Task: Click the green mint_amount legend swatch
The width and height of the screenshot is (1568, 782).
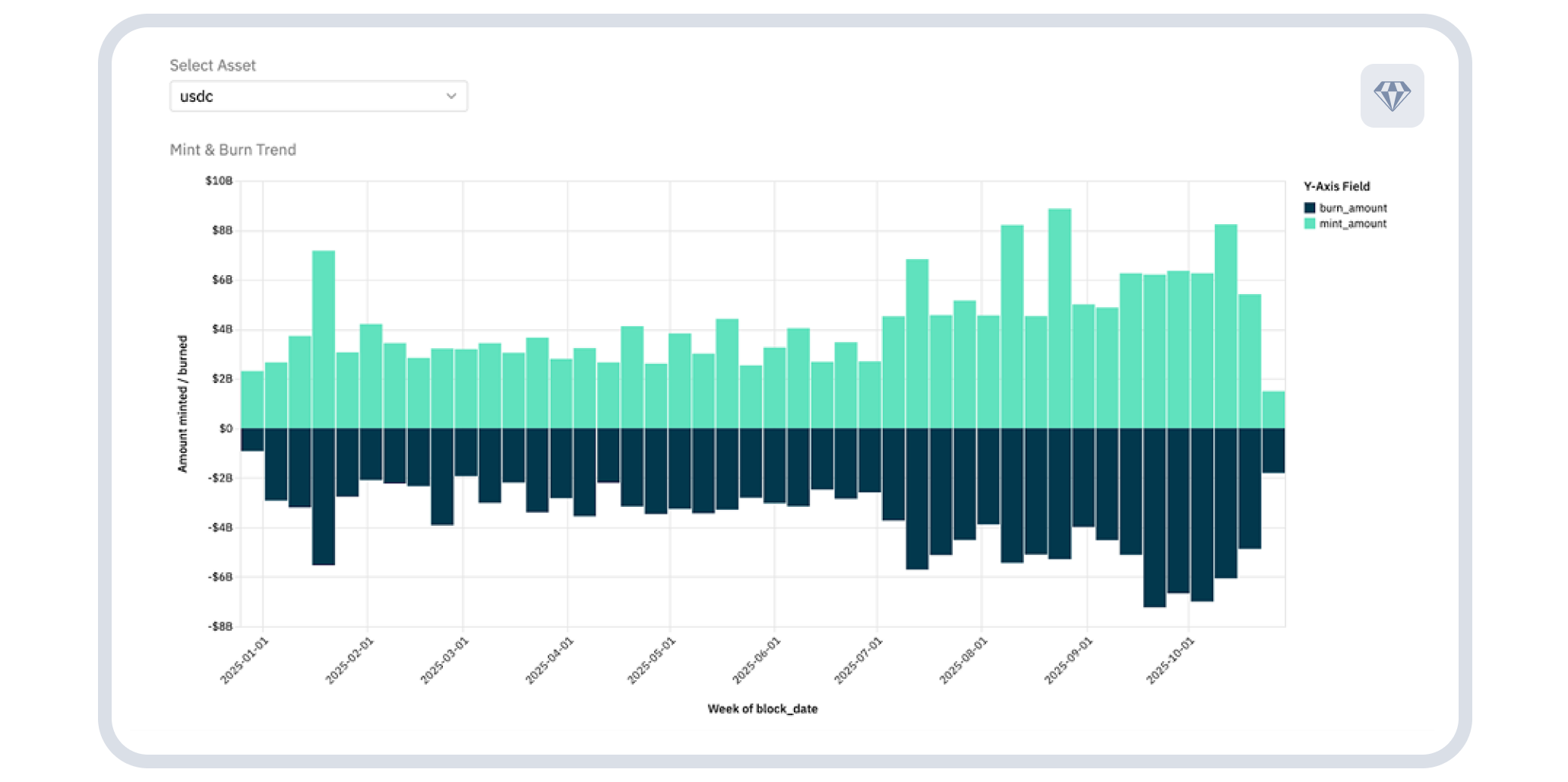Action: point(1309,223)
